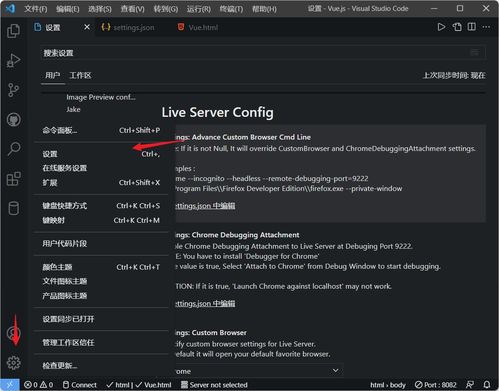Click the Live Server Config heading
This screenshot has width=499, height=391.
coord(217,112)
